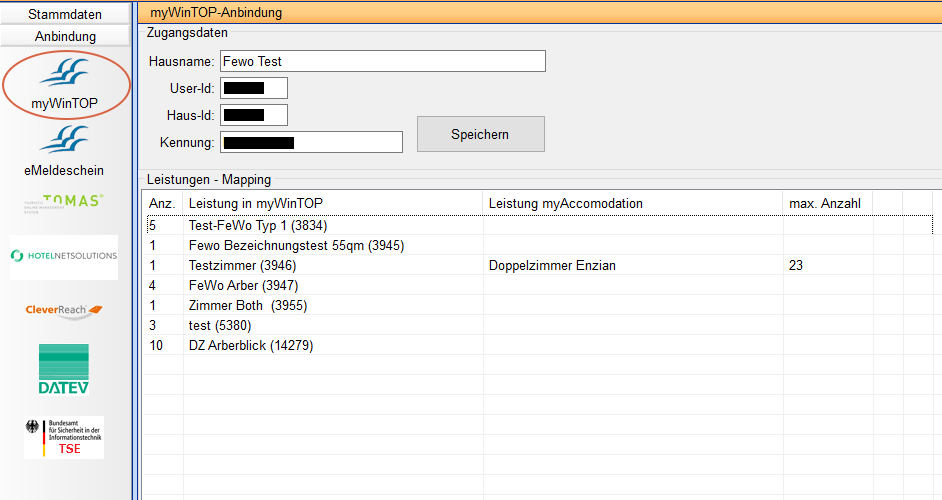The width and height of the screenshot is (942, 500).
Task: Click the HotelNetSolutions logo
Action: click(64, 256)
